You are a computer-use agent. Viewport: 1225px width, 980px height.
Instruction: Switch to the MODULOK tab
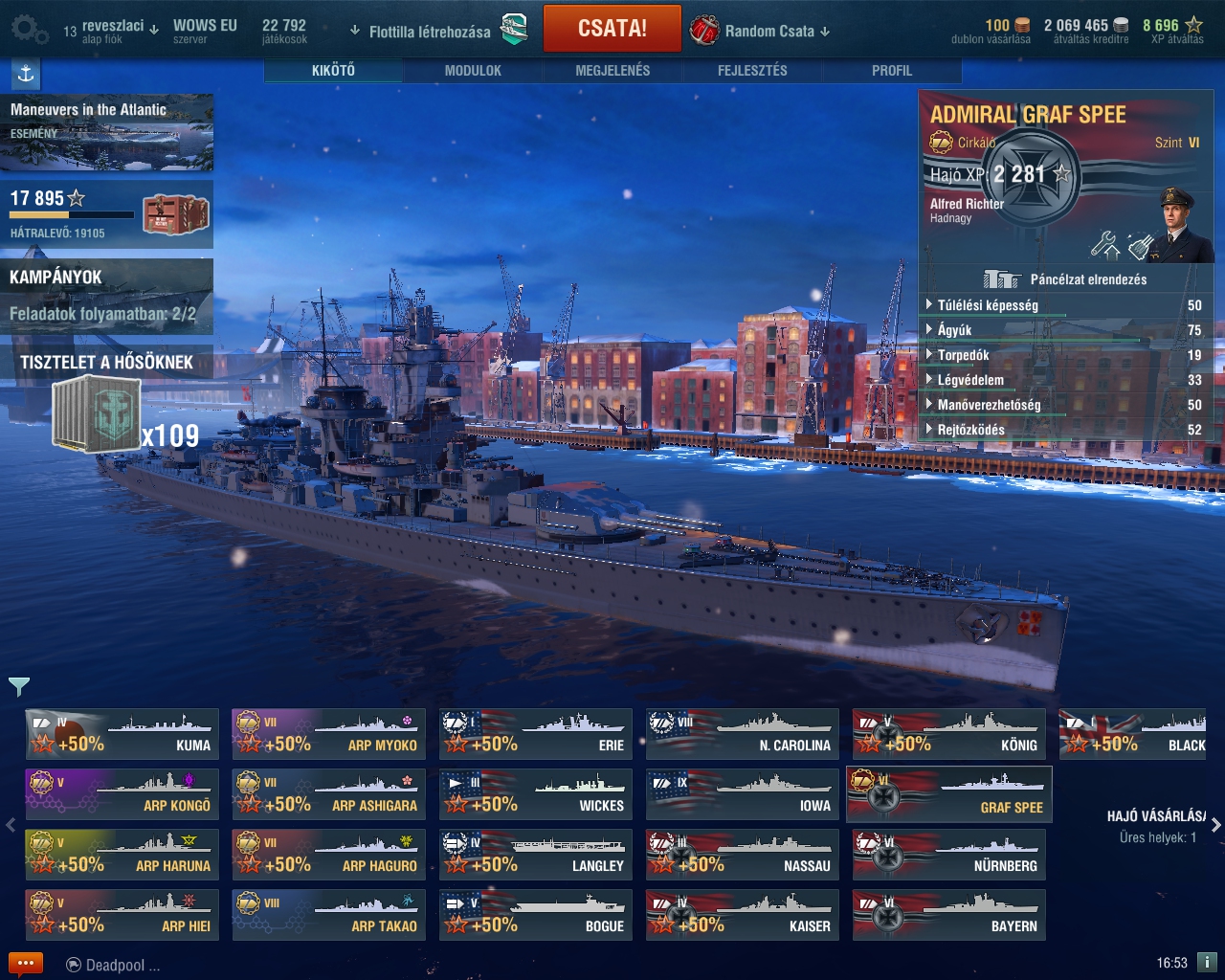(x=473, y=71)
